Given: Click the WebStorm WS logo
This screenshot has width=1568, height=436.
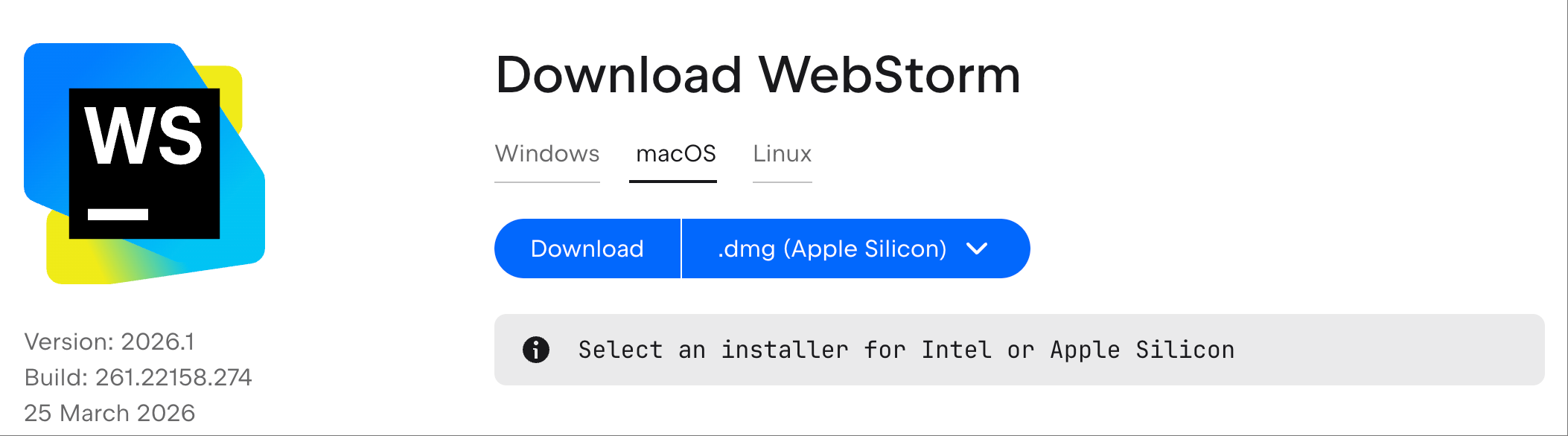Looking at the screenshot, I should pyautogui.click(x=144, y=164).
